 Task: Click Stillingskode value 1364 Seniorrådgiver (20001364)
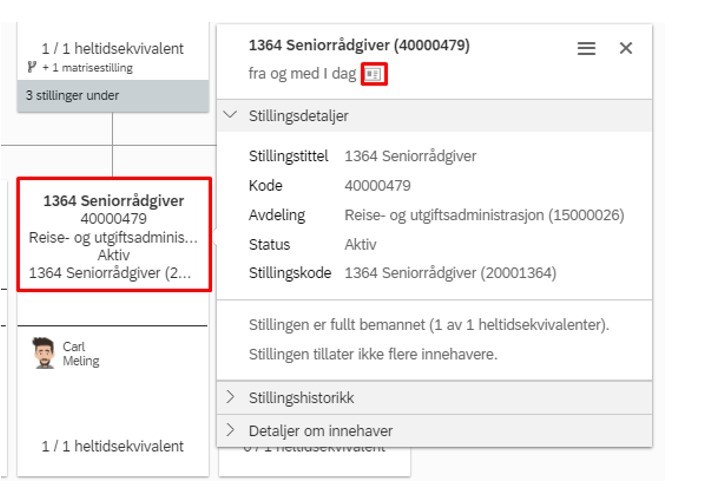[450, 273]
